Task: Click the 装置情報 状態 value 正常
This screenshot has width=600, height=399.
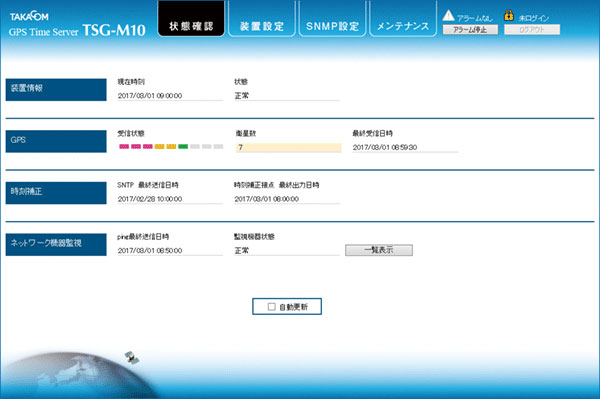Action: [x=241, y=96]
